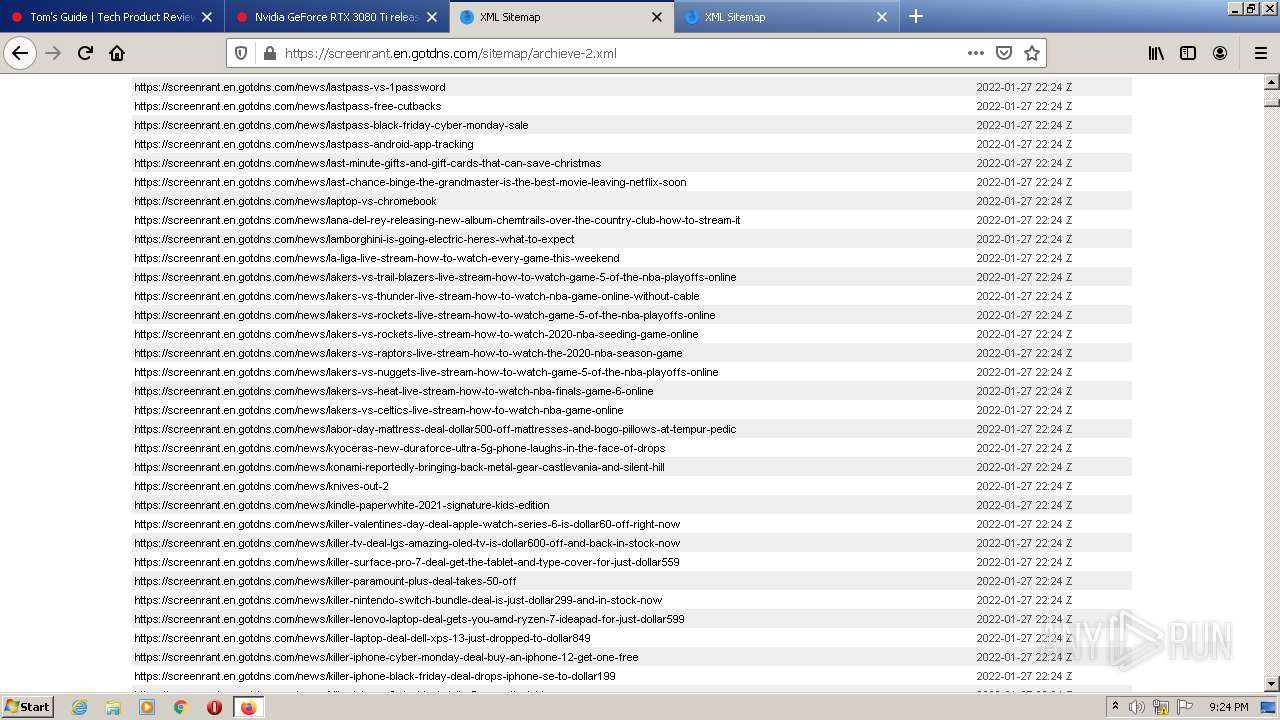
Task: Open lana-del-rey chemtrails album link
Action: coord(437,220)
